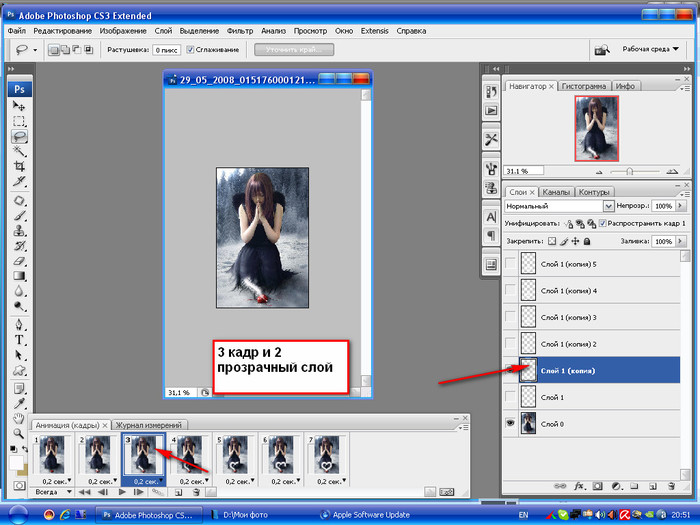700x525 pixels.
Task: Toggle the Сглаживание checkbox
Action: 190,49
